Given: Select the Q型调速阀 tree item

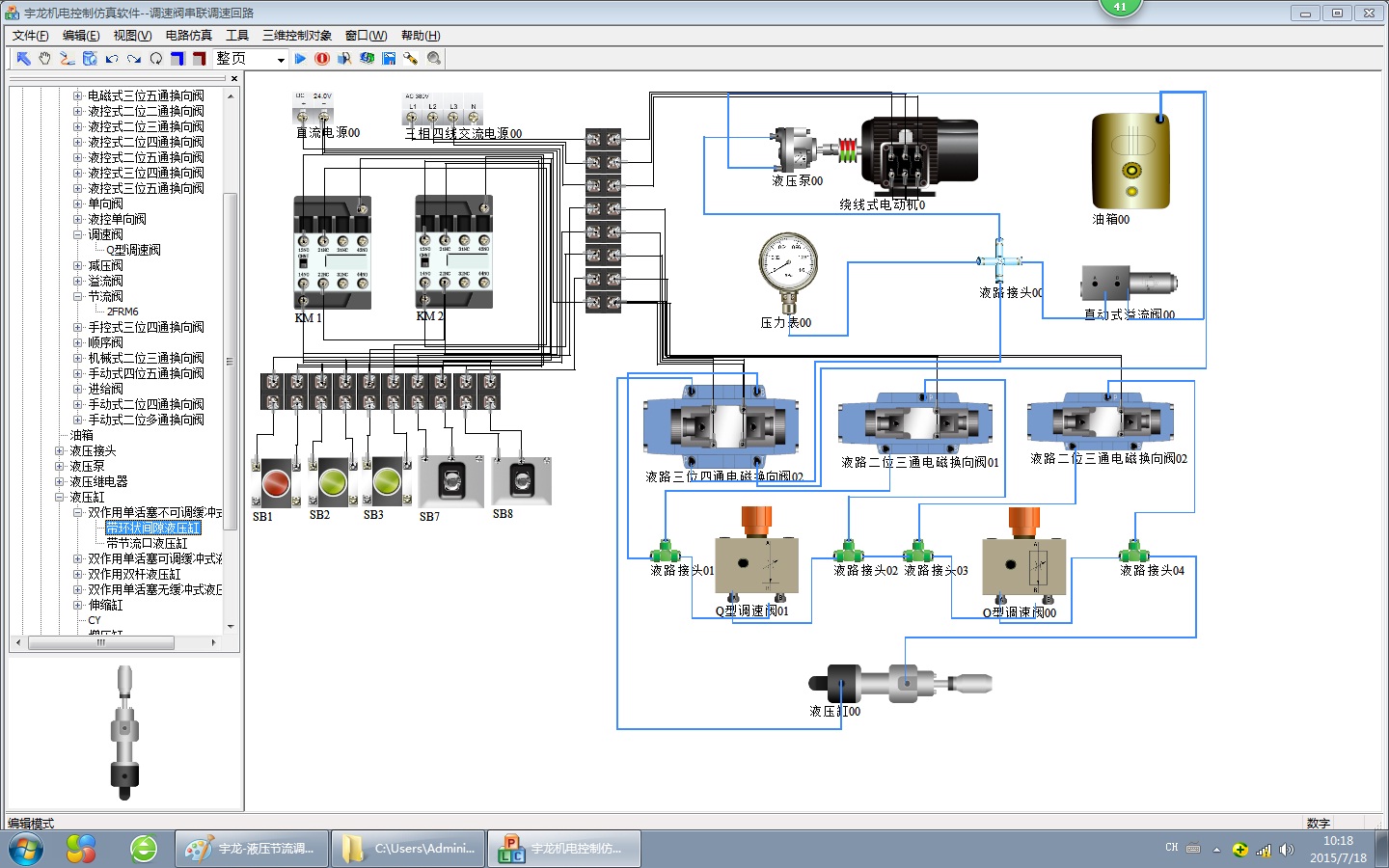Looking at the screenshot, I should tap(133, 250).
